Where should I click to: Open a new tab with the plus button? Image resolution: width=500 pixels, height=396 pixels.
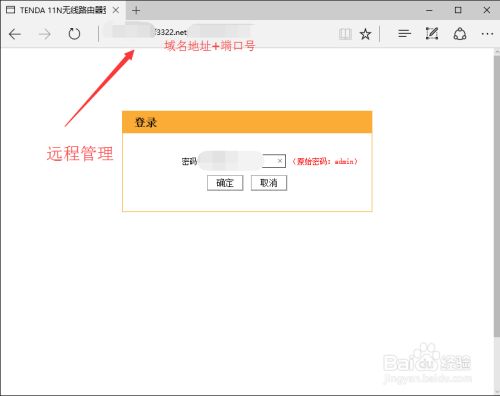pos(136,10)
